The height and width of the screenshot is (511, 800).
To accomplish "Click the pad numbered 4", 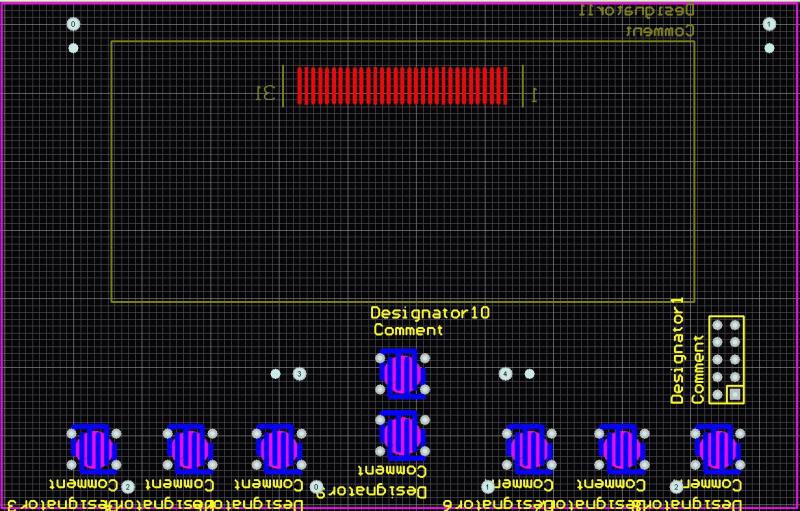I will click(x=505, y=374).
